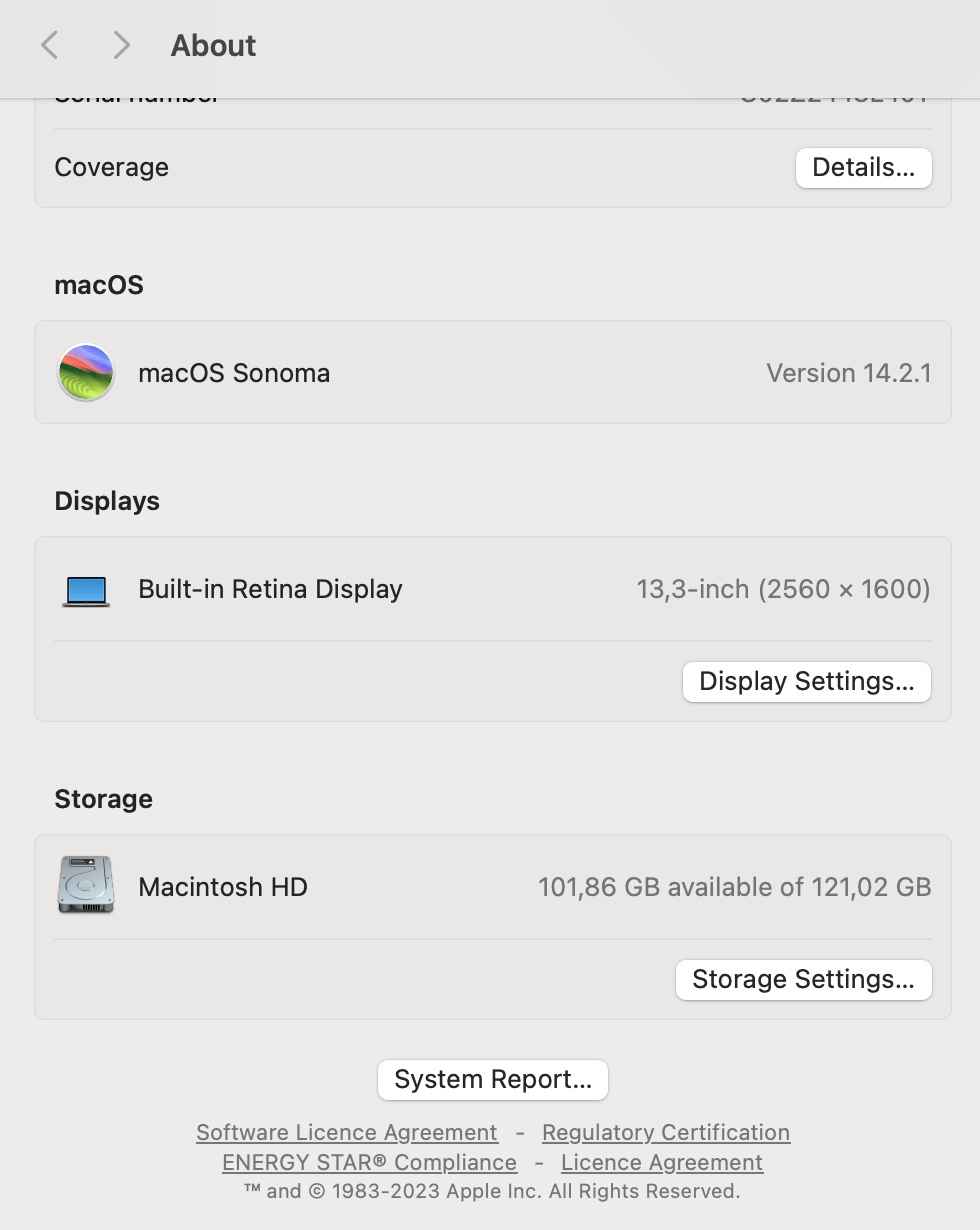Go forward using the right chevron

pyautogui.click(x=121, y=45)
